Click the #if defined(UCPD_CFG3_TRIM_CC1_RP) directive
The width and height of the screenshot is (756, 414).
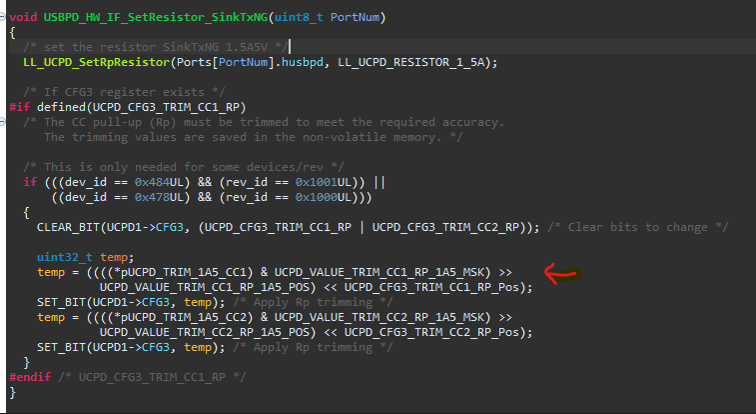pos(128,107)
